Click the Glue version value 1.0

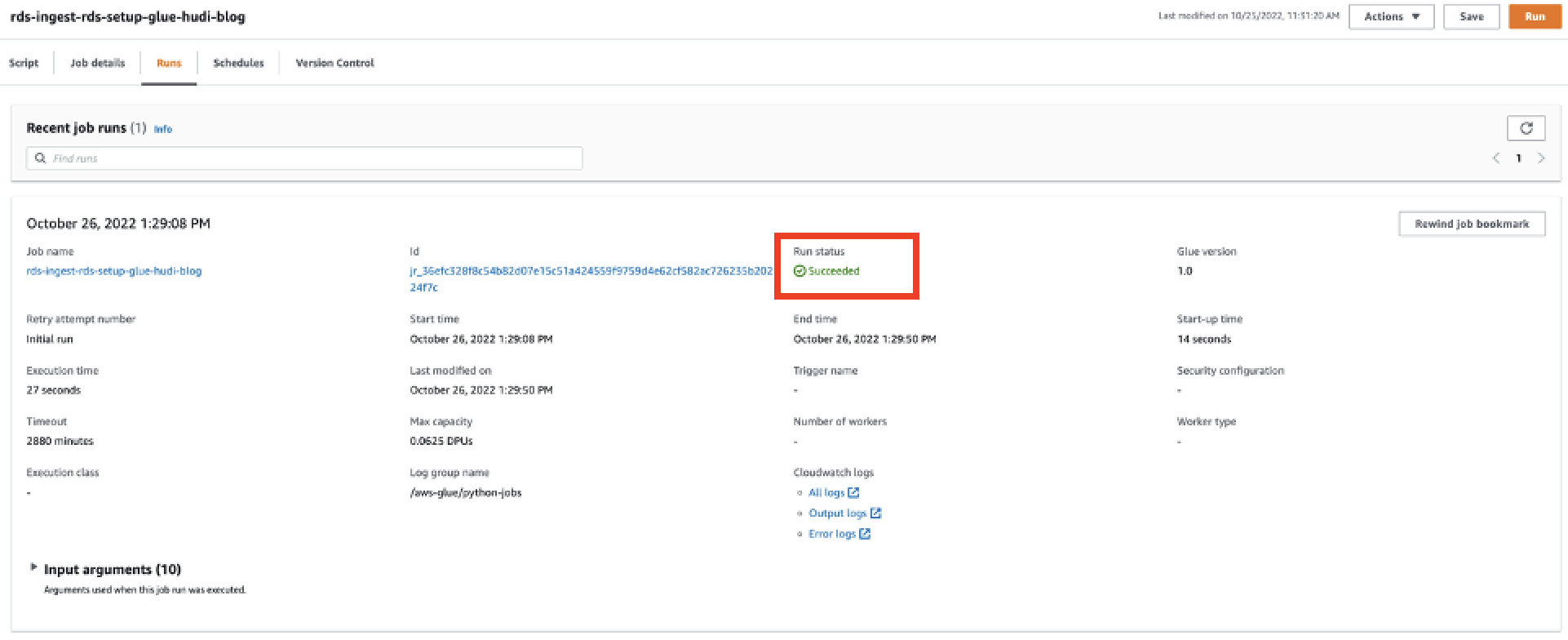click(x=1185, y=271)
